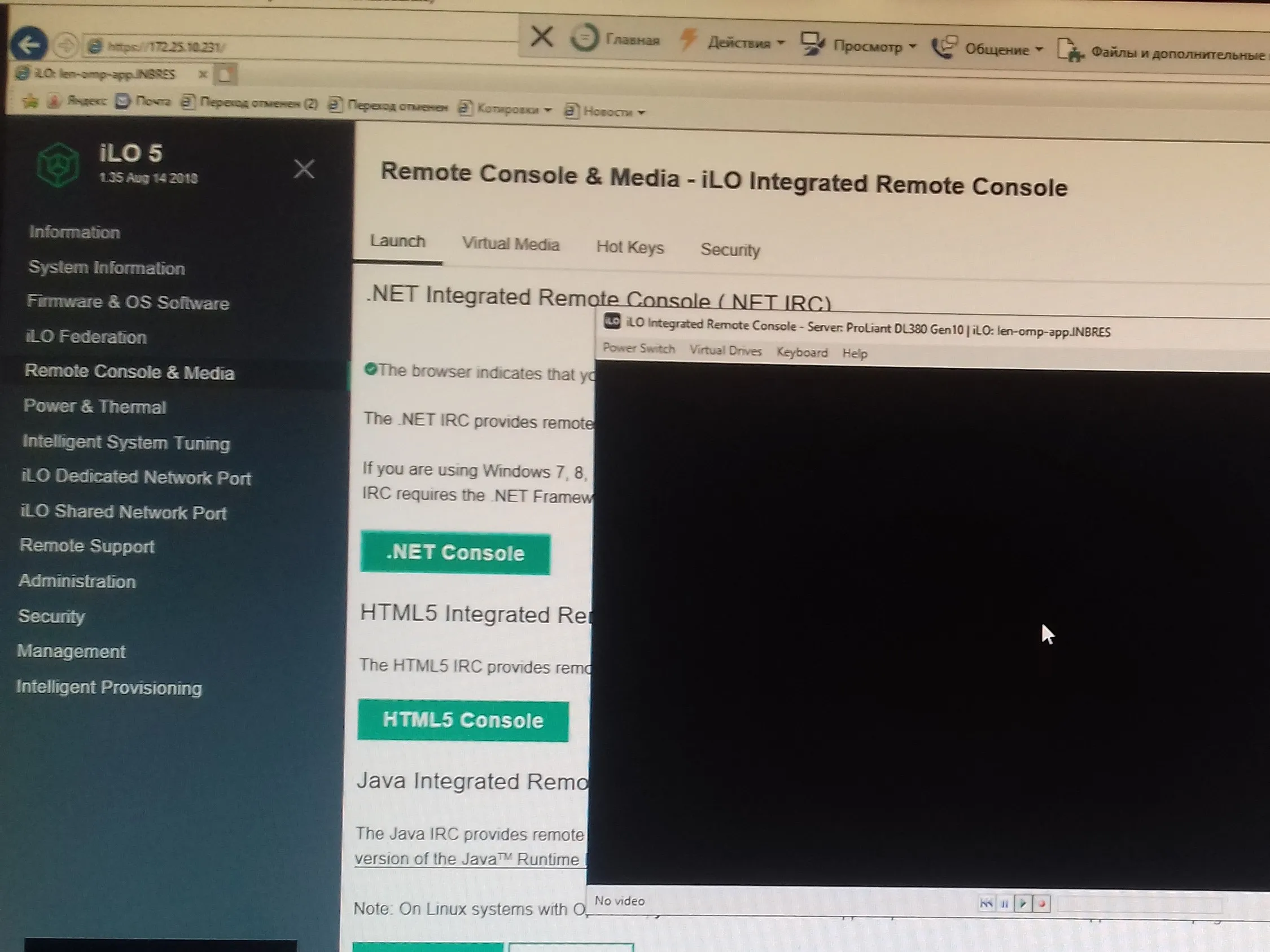Open Administration in the sidebar
Viewport: 1270px width, 952px height.
pos(77,581)
